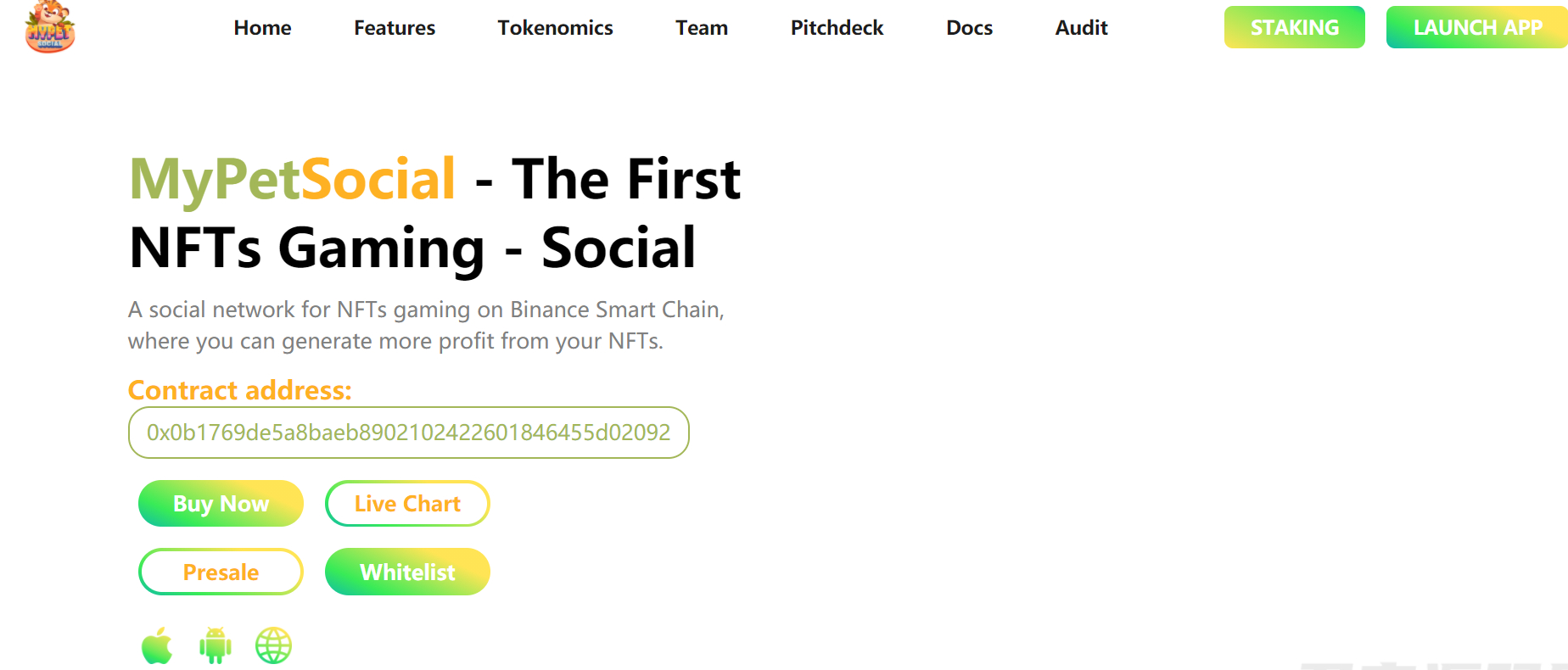This screenshot has width=1568, height=670.
Task: Open the Apple iOS app link icon
Action: (157, 646)
